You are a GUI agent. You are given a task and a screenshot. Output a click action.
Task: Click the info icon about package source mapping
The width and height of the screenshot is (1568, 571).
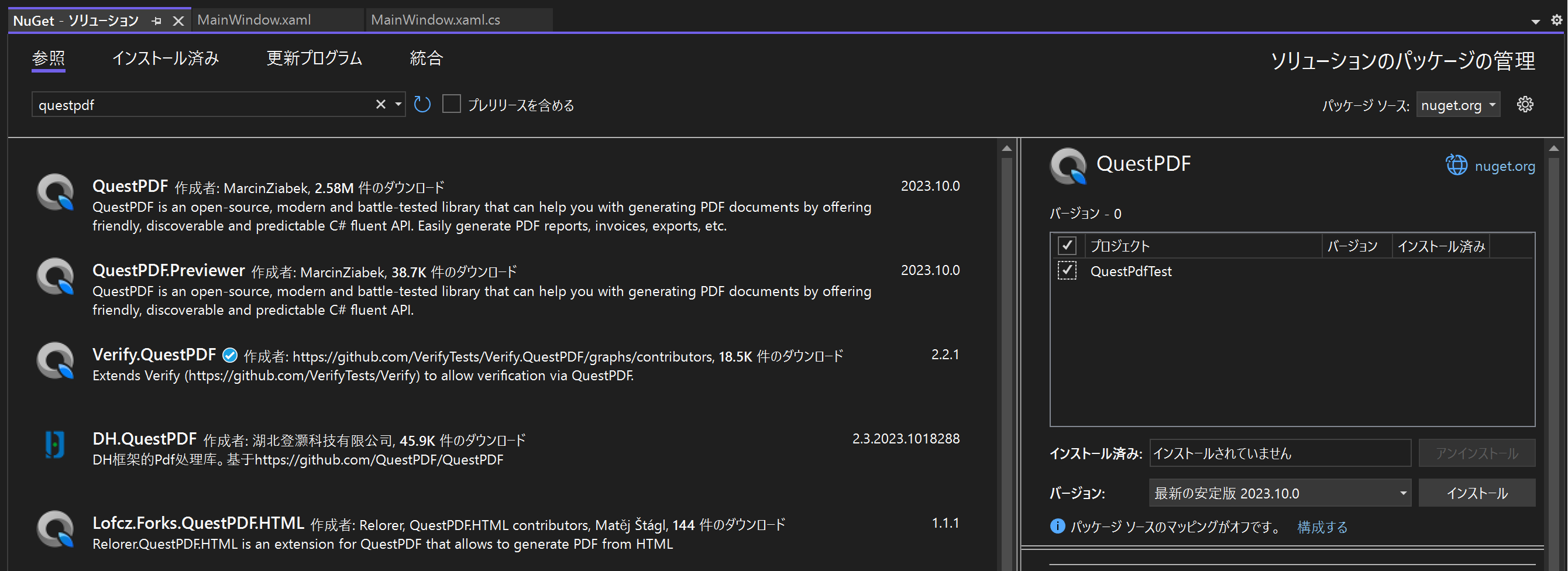tap(1057, 527)
